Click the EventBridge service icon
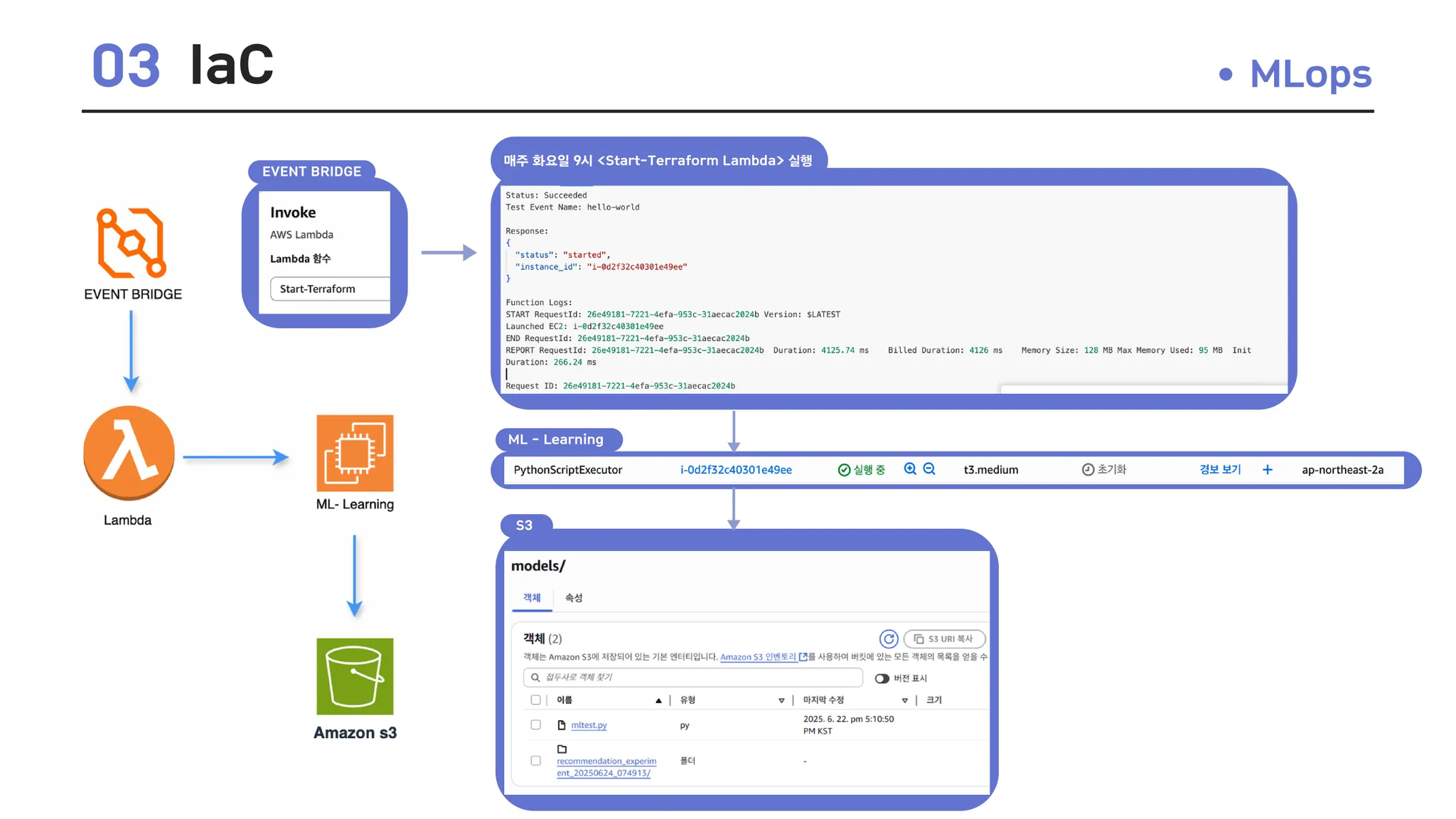The height and width of the screenshot is (819, 1456). pyautogui.click(x=132, y=242)
